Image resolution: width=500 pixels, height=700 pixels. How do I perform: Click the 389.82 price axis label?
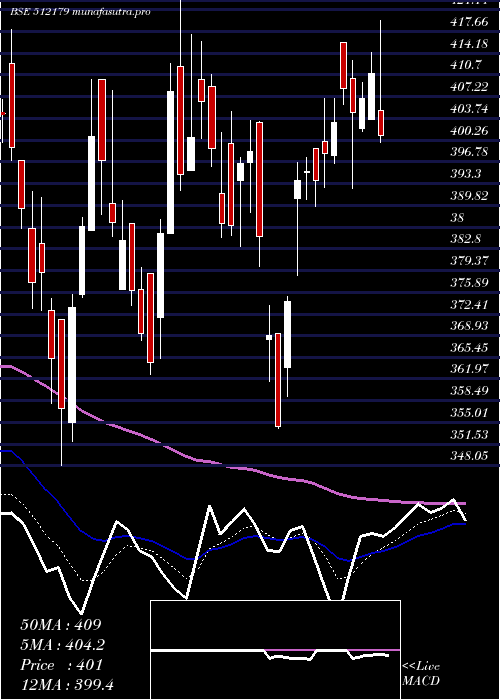[469, 195]
